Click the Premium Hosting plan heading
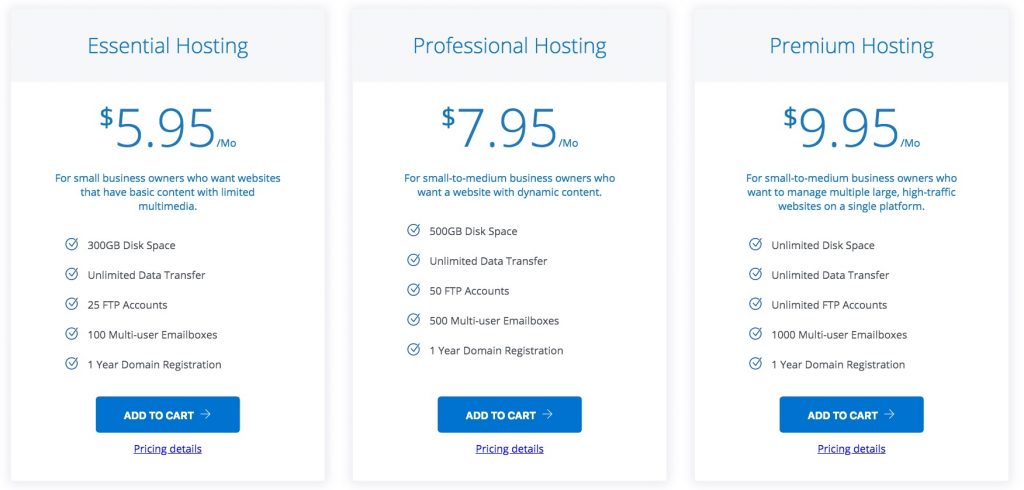 (852, 46)
